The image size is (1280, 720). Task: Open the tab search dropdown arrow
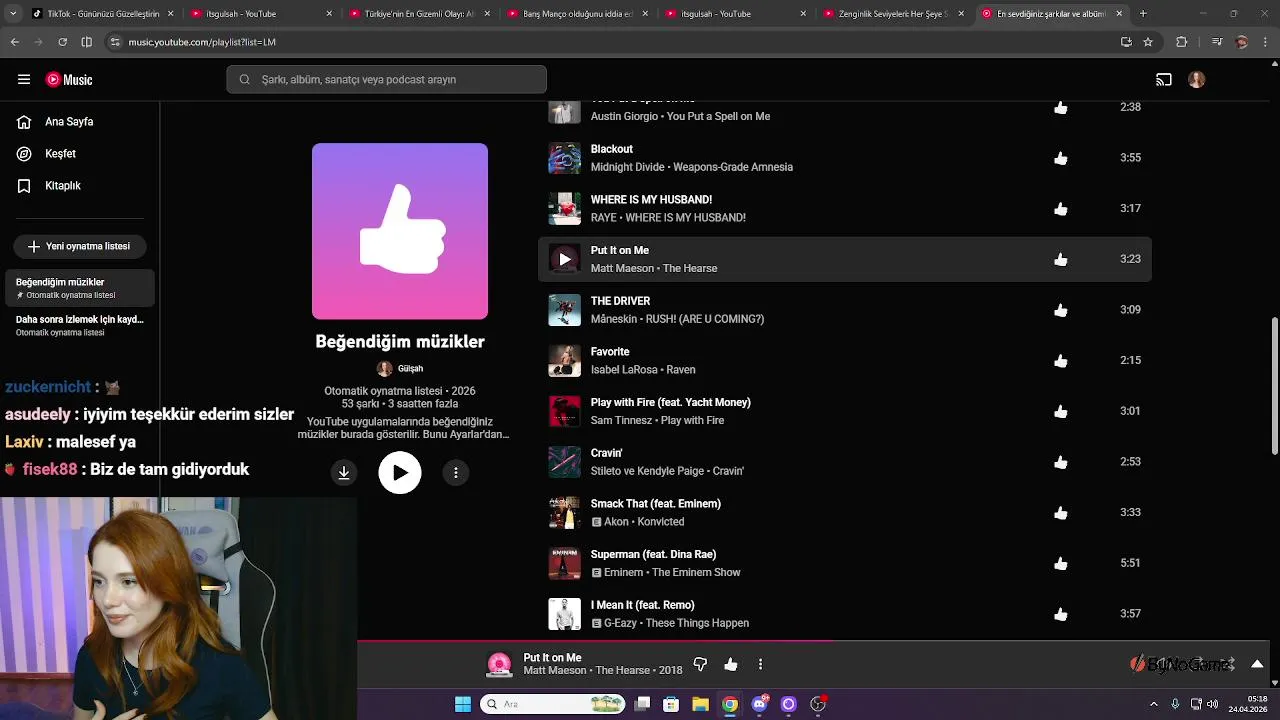14,14
